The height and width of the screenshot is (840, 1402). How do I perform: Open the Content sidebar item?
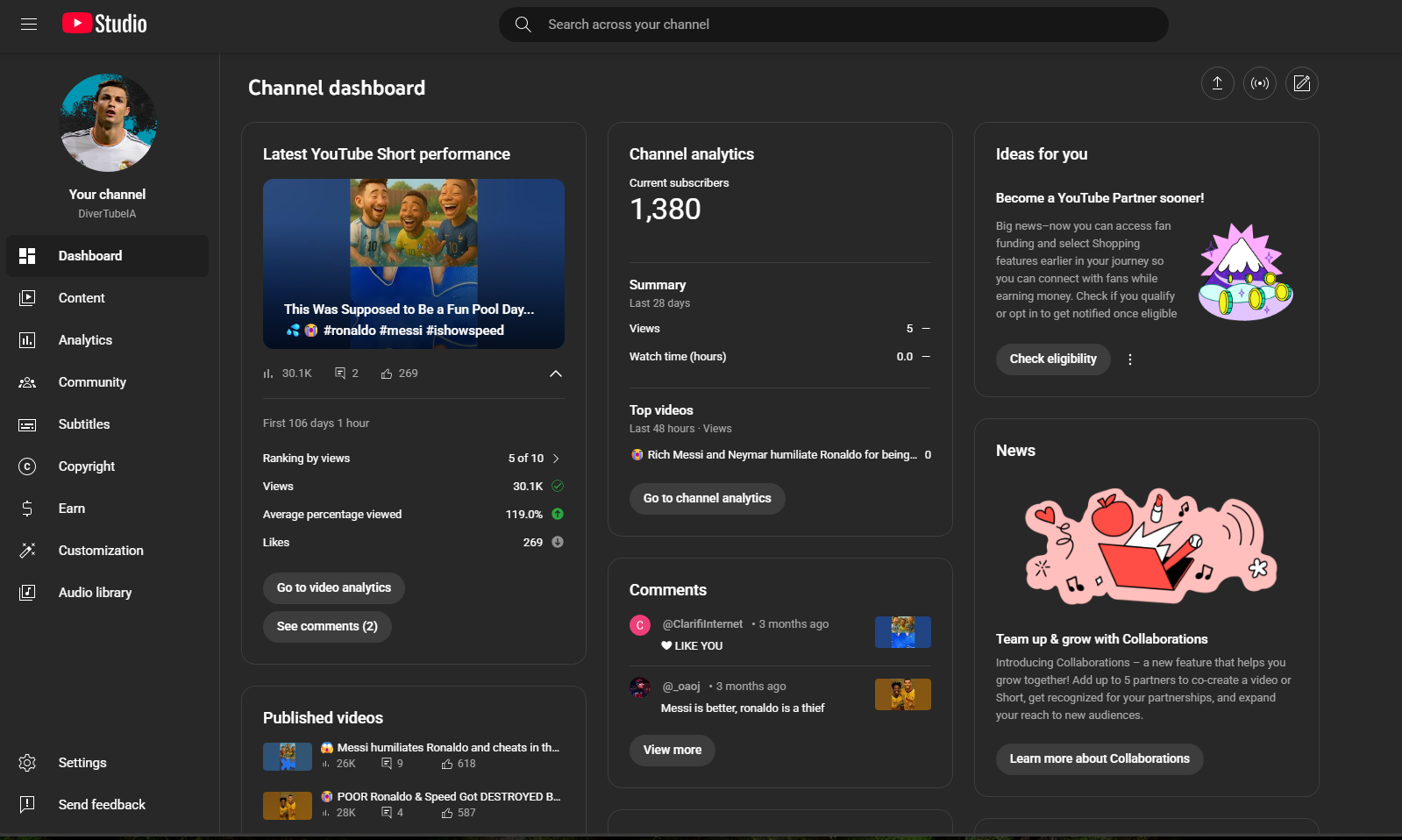pyautogui.click(x=82, y=298)
